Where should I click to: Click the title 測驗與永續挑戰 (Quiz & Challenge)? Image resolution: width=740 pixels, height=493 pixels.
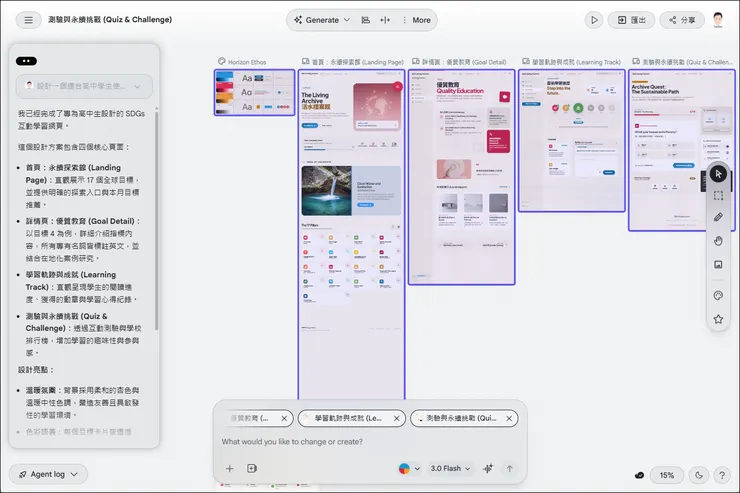[110, 20]
